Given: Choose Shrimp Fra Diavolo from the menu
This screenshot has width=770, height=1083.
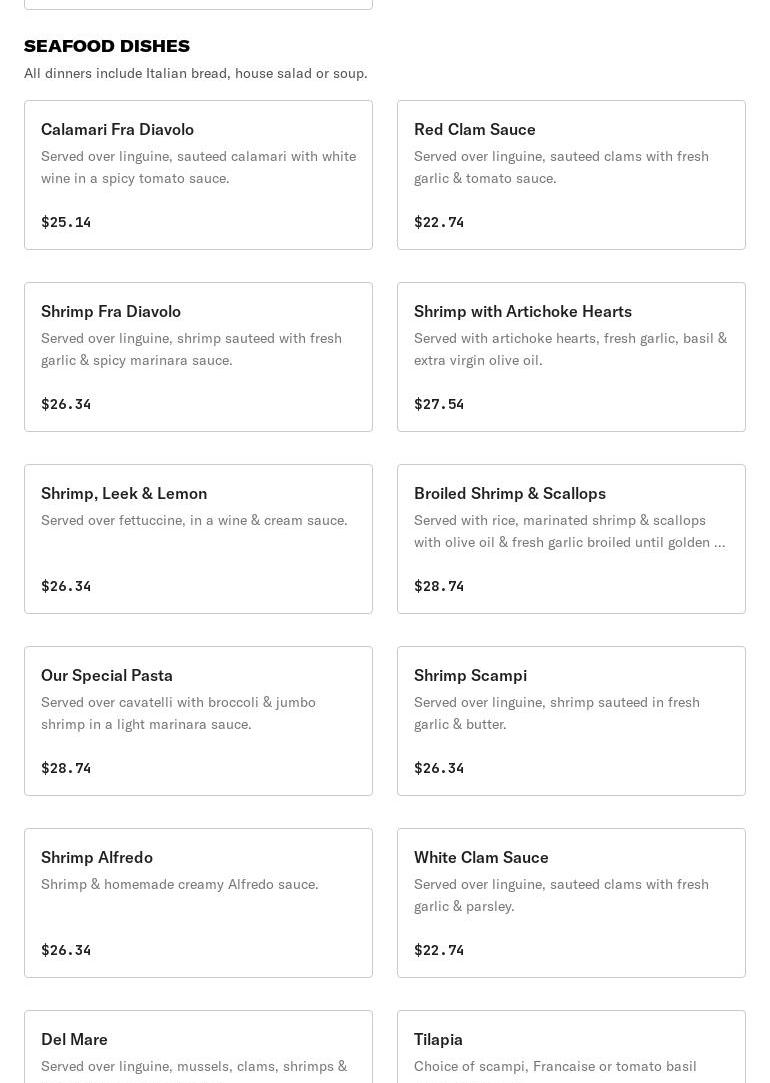Looking at the screenshot, I should [x=198, y=357].
